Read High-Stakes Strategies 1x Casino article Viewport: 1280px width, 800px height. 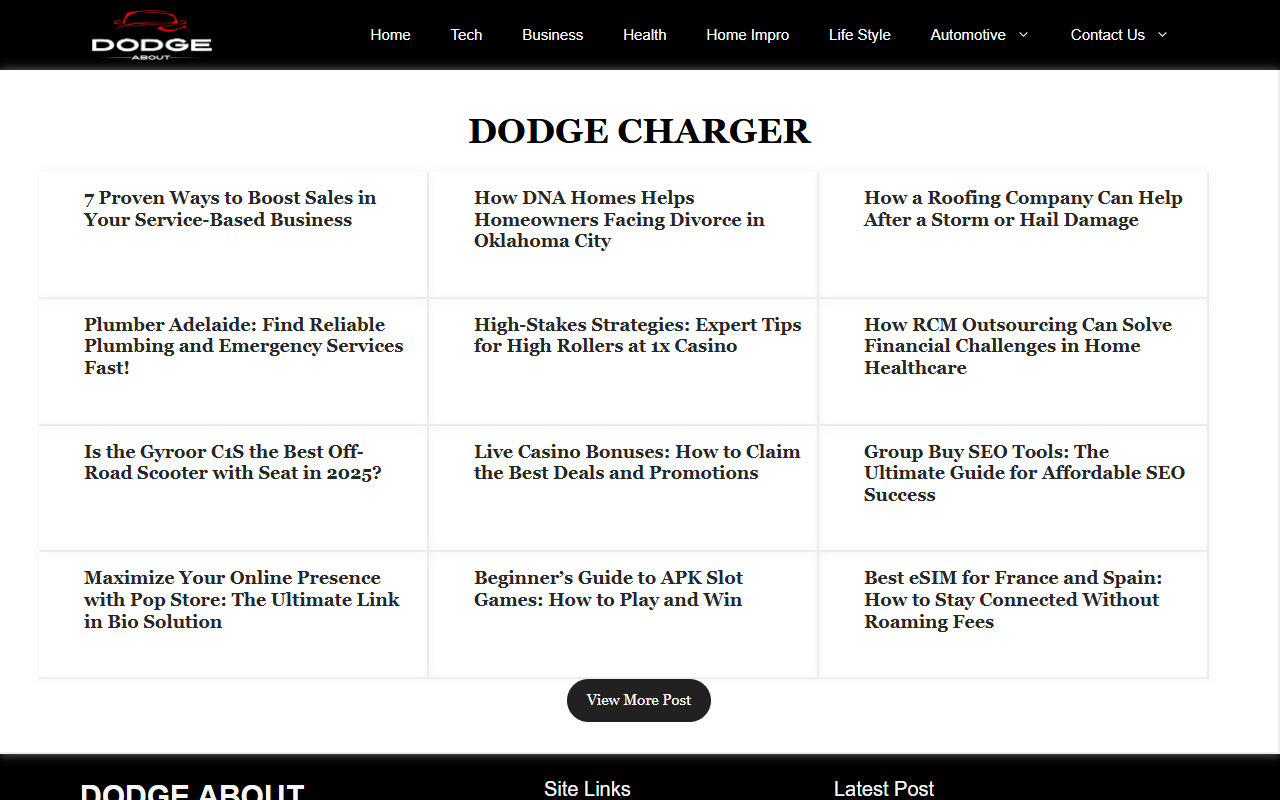(638, 335)
